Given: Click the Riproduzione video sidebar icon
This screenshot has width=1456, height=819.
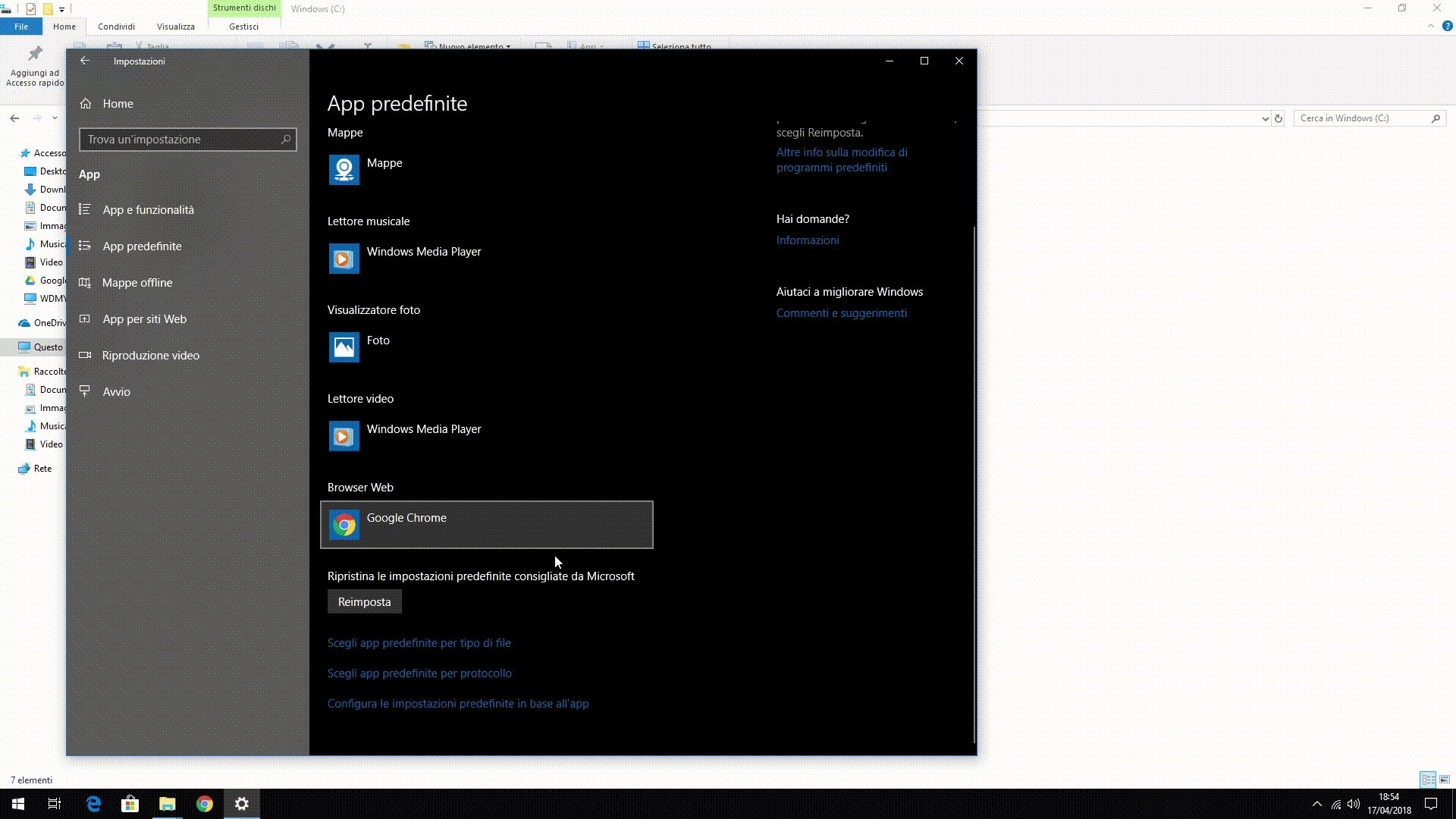Looking at the screenshot, I should (86, 354).
